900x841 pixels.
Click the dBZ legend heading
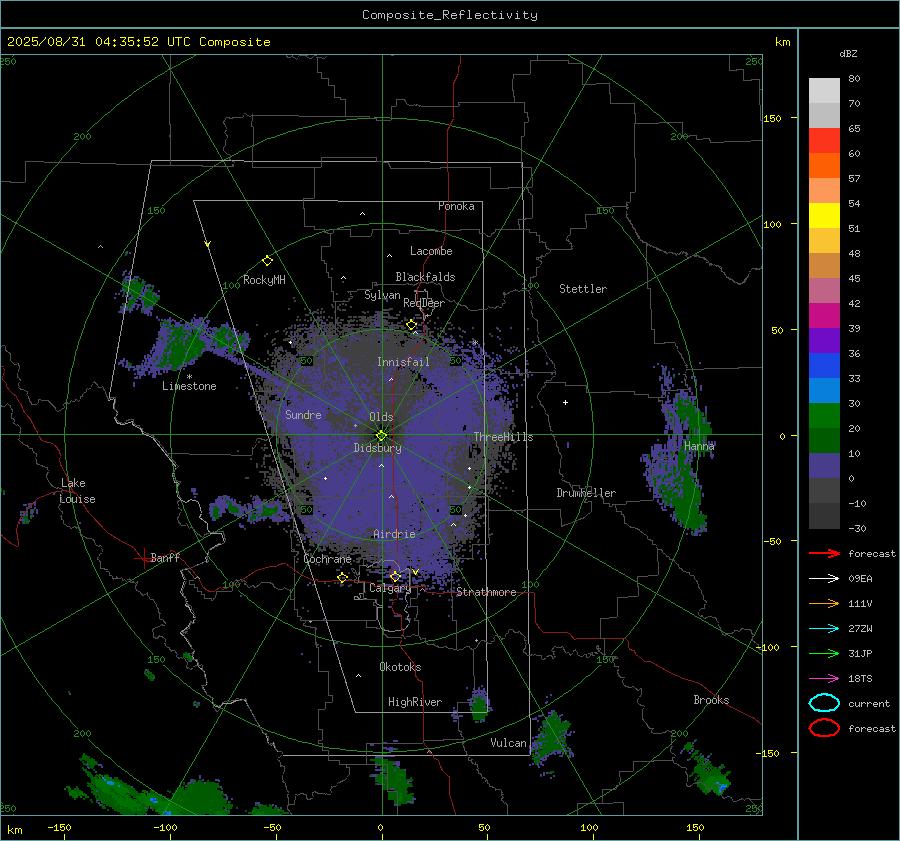(x=848, y=53)
